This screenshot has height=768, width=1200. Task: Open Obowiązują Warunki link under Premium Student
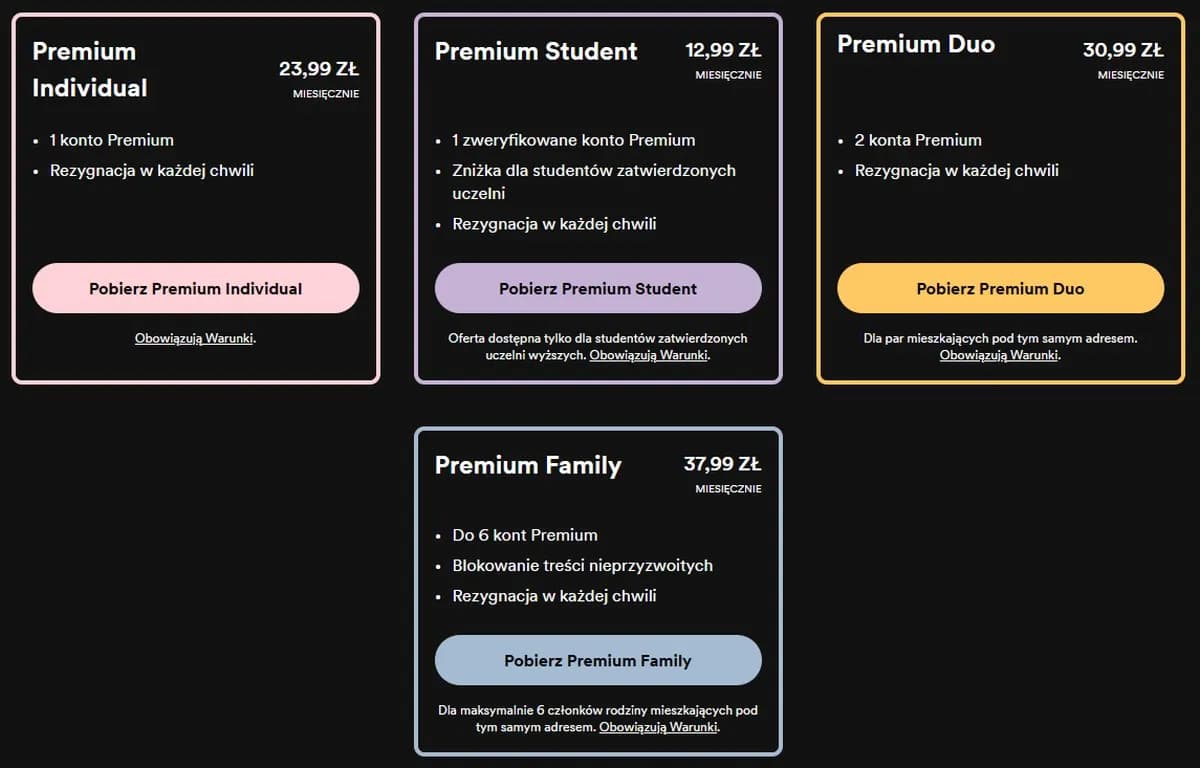click(x=648, y=354)
